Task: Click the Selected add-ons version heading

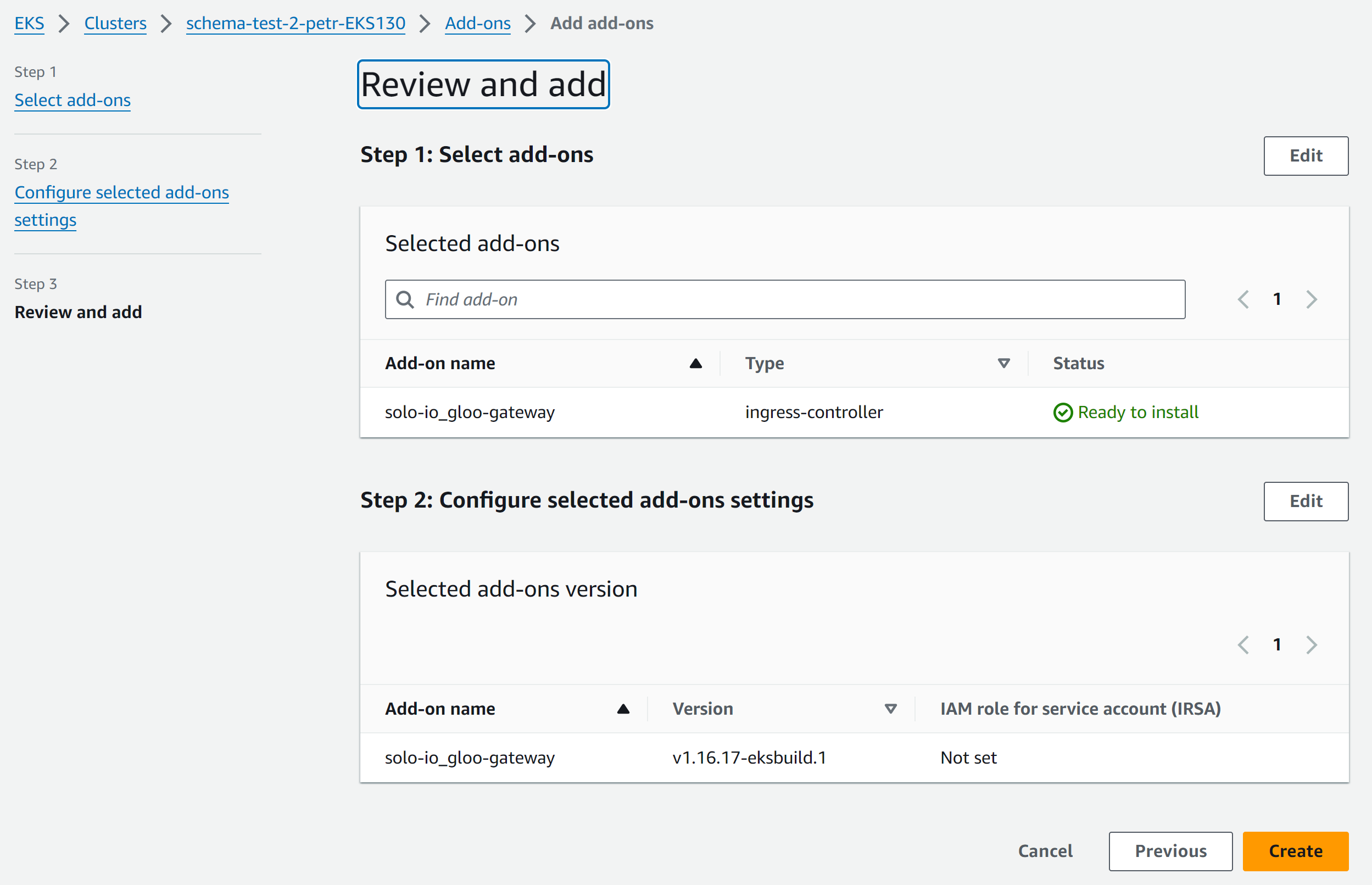Action: click(511, 589)
